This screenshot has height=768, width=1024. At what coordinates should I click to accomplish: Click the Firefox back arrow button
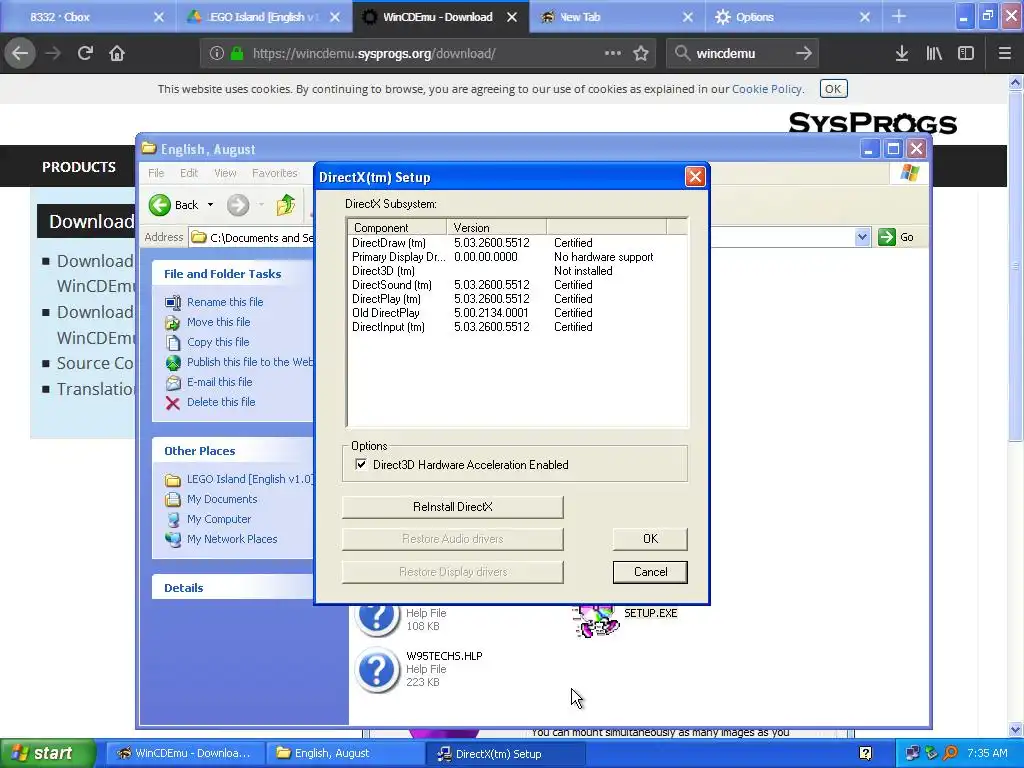click(x=20, y=54)
